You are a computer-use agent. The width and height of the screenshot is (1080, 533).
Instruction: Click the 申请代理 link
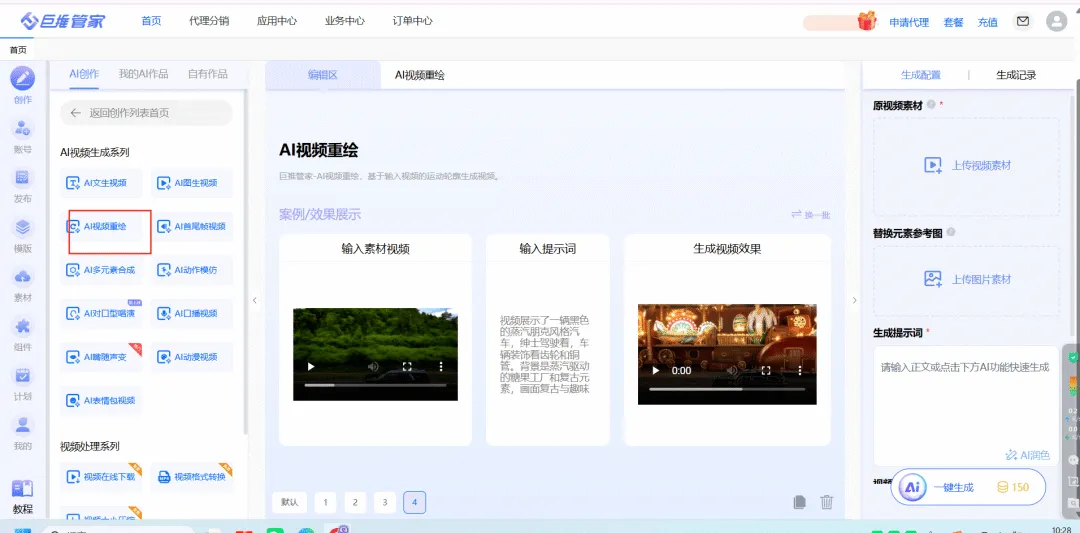point(909,22)
